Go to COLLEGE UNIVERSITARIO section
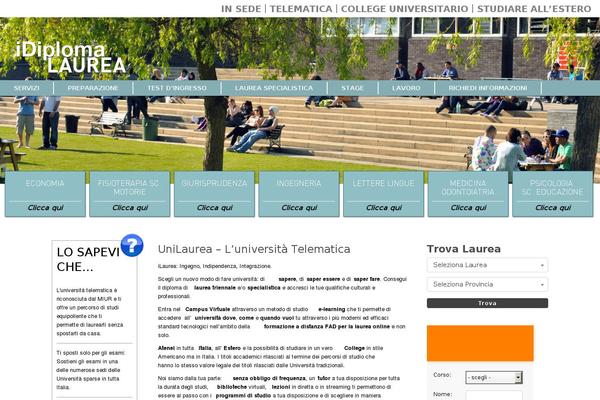This screenshot has width=600, height=400. point(404,9)
